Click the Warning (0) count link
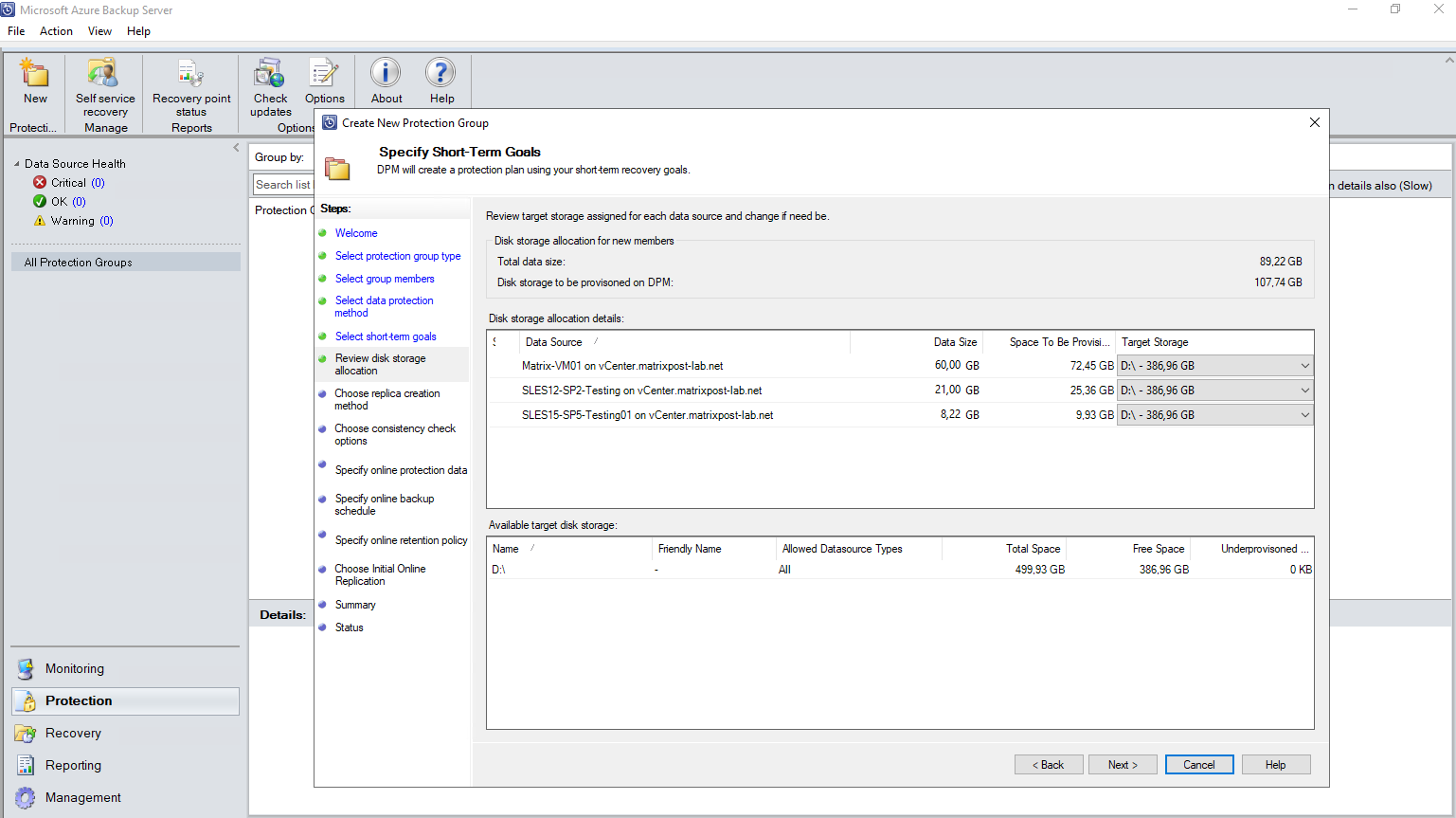This screenshot has width=1456, height=818. point(106,221)
